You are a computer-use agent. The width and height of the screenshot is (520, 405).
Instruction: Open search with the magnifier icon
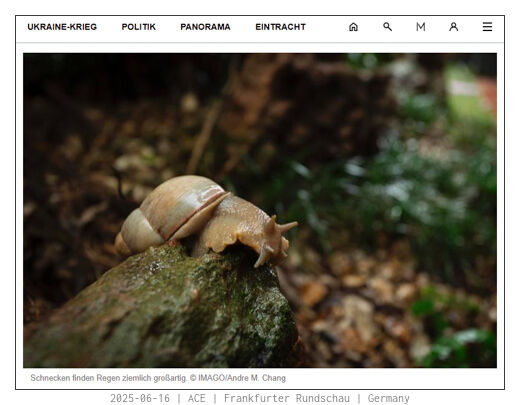click(x=387, y=27)
